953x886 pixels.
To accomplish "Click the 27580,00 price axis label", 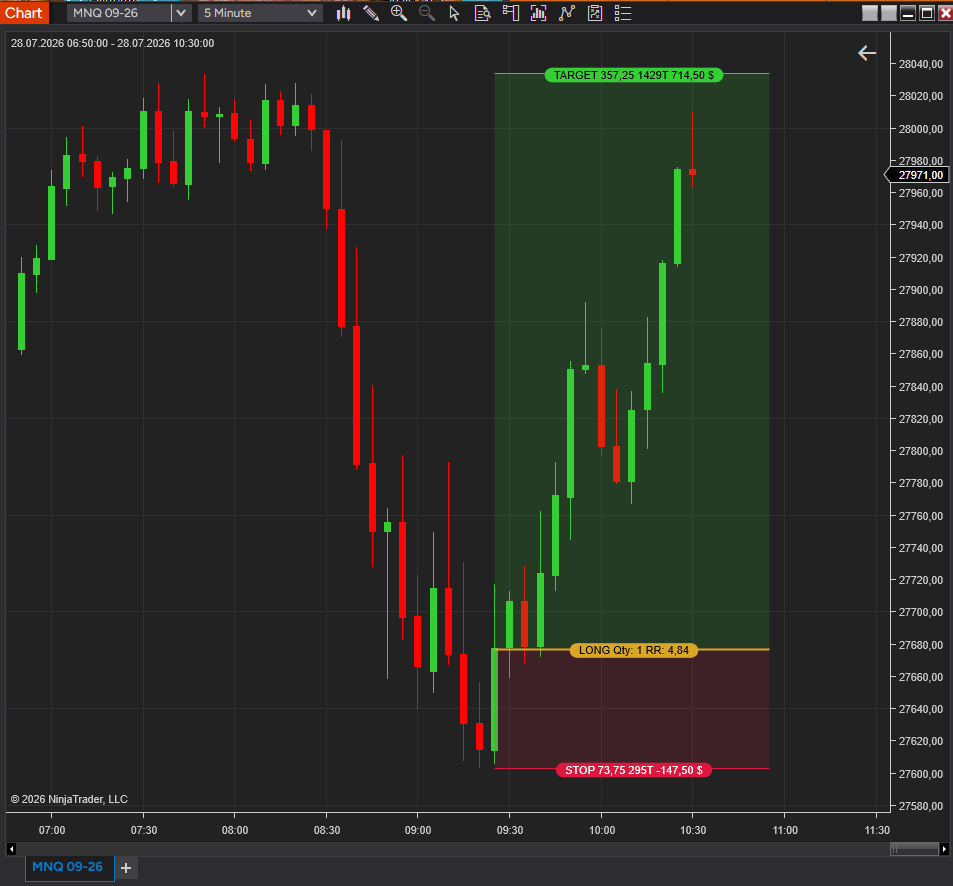I will click(920, 806).
